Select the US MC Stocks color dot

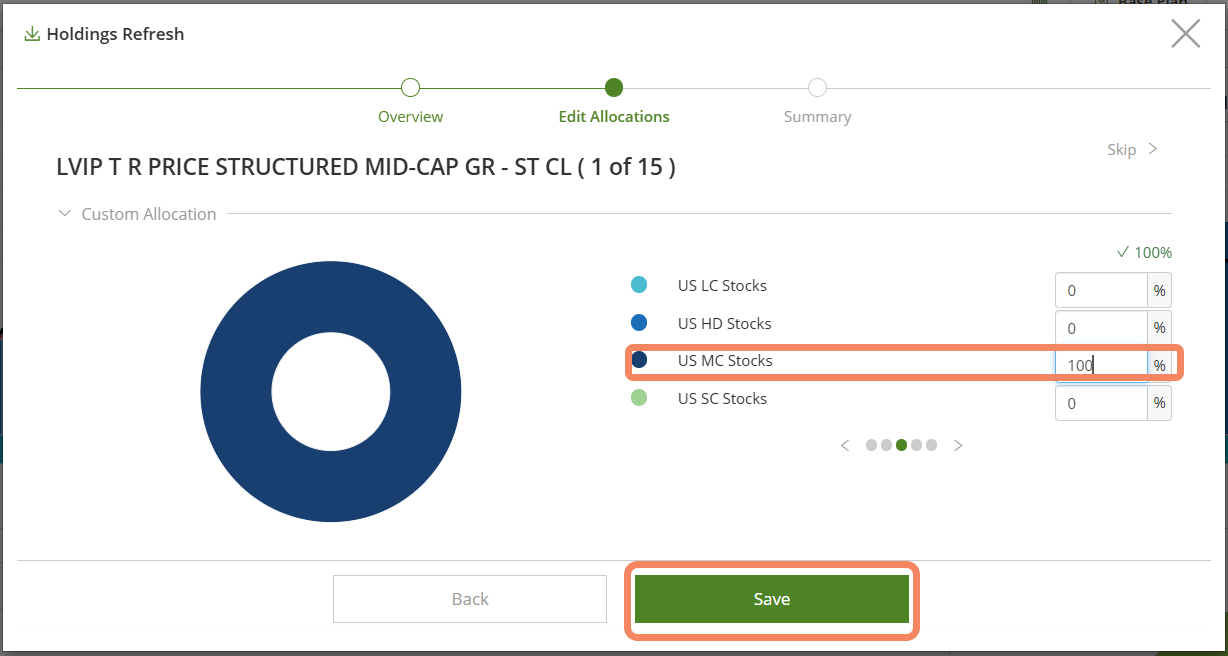click(x=639, y=360)
